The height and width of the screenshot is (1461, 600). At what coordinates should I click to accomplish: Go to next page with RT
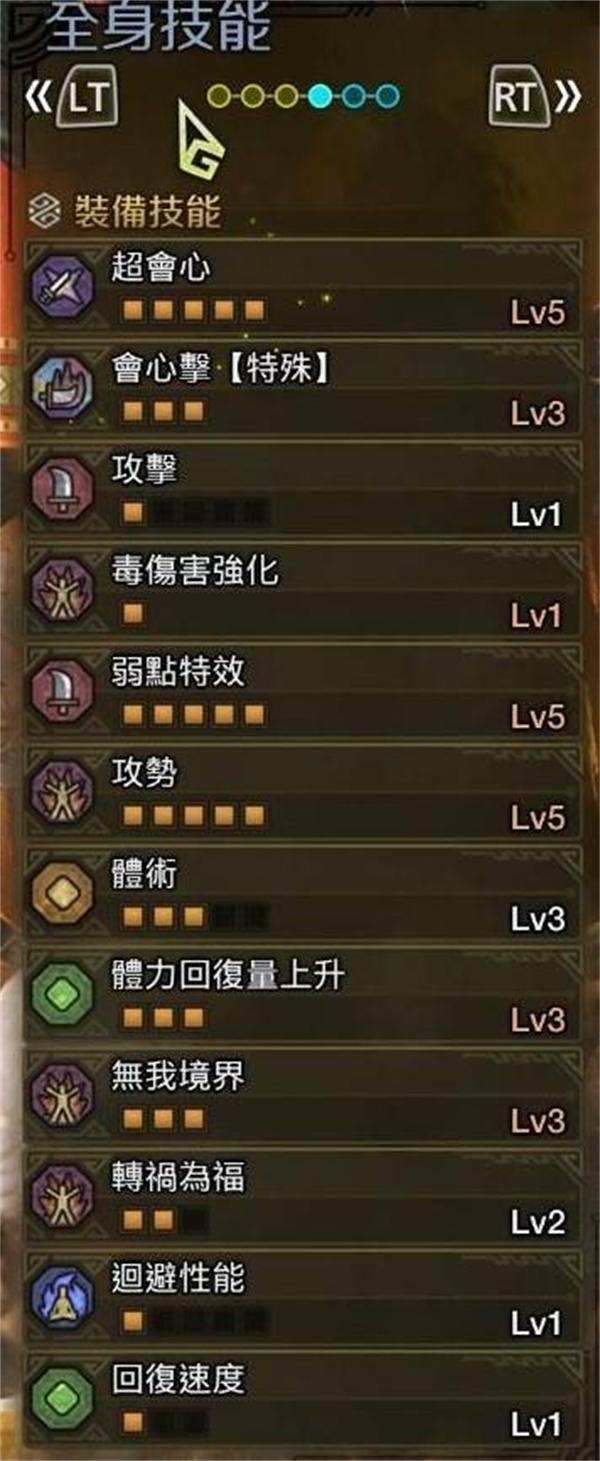[x=520, y=97]
